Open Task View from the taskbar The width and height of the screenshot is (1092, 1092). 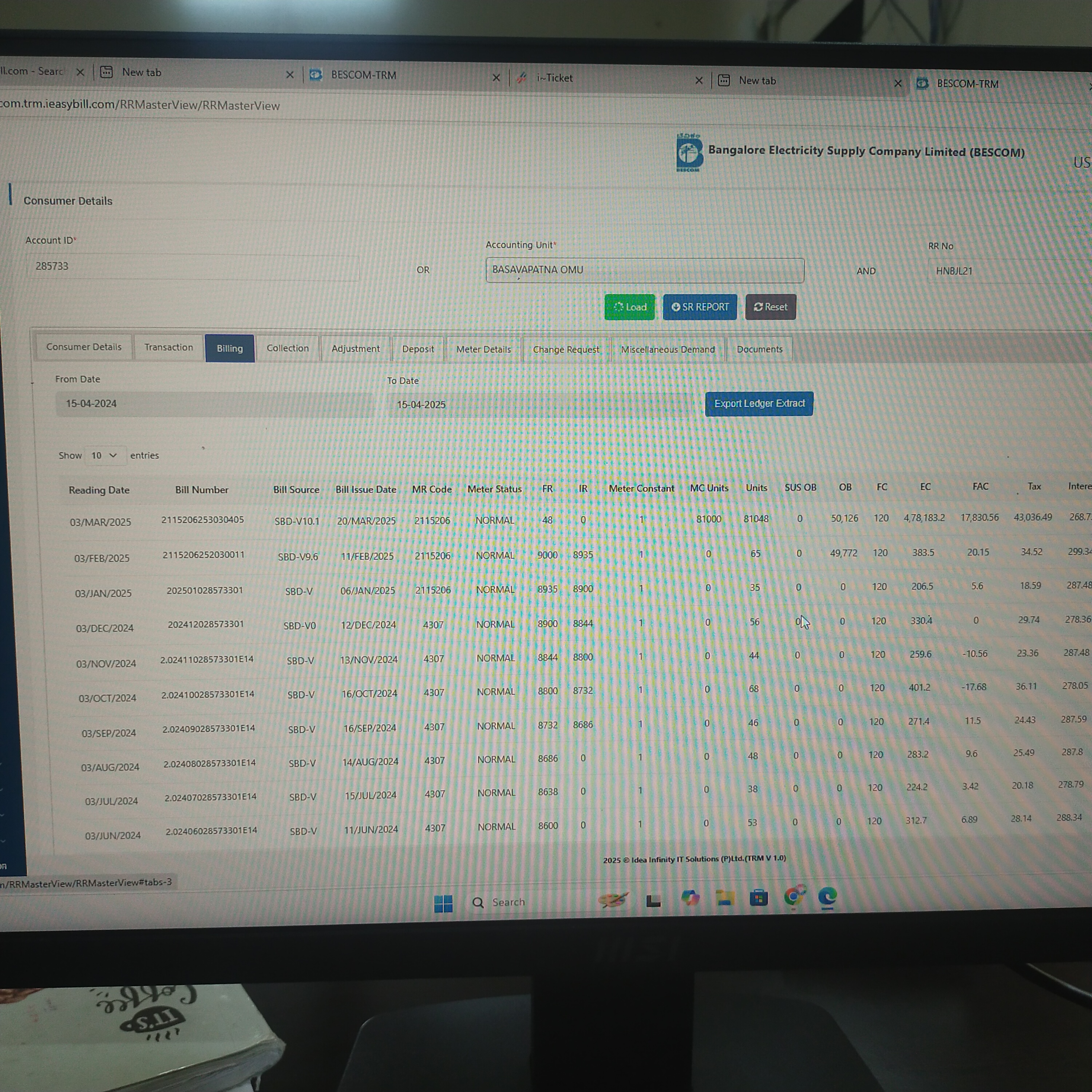(x=653, y=901)
